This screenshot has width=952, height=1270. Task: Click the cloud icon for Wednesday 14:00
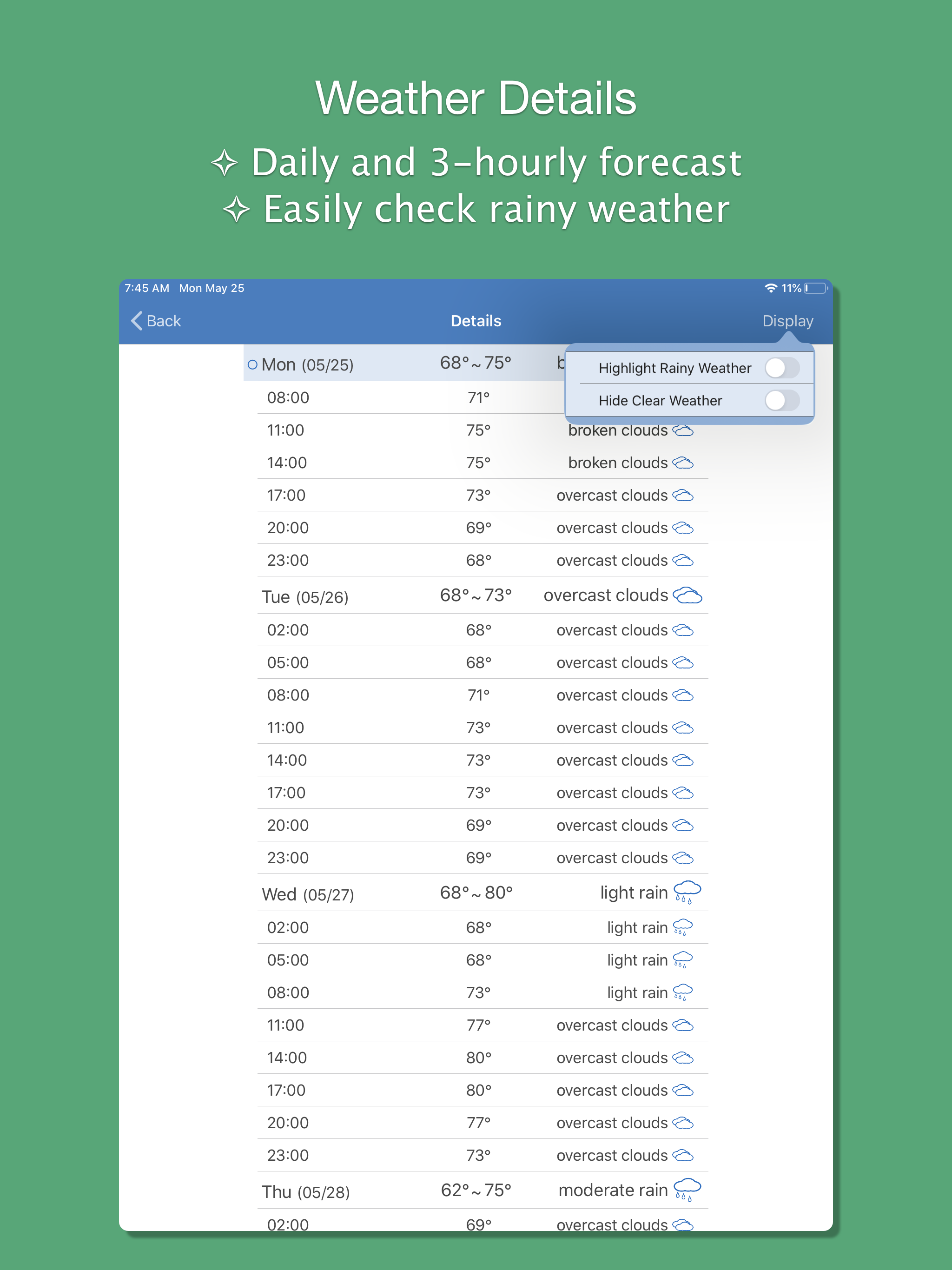tap(683, 1058)
